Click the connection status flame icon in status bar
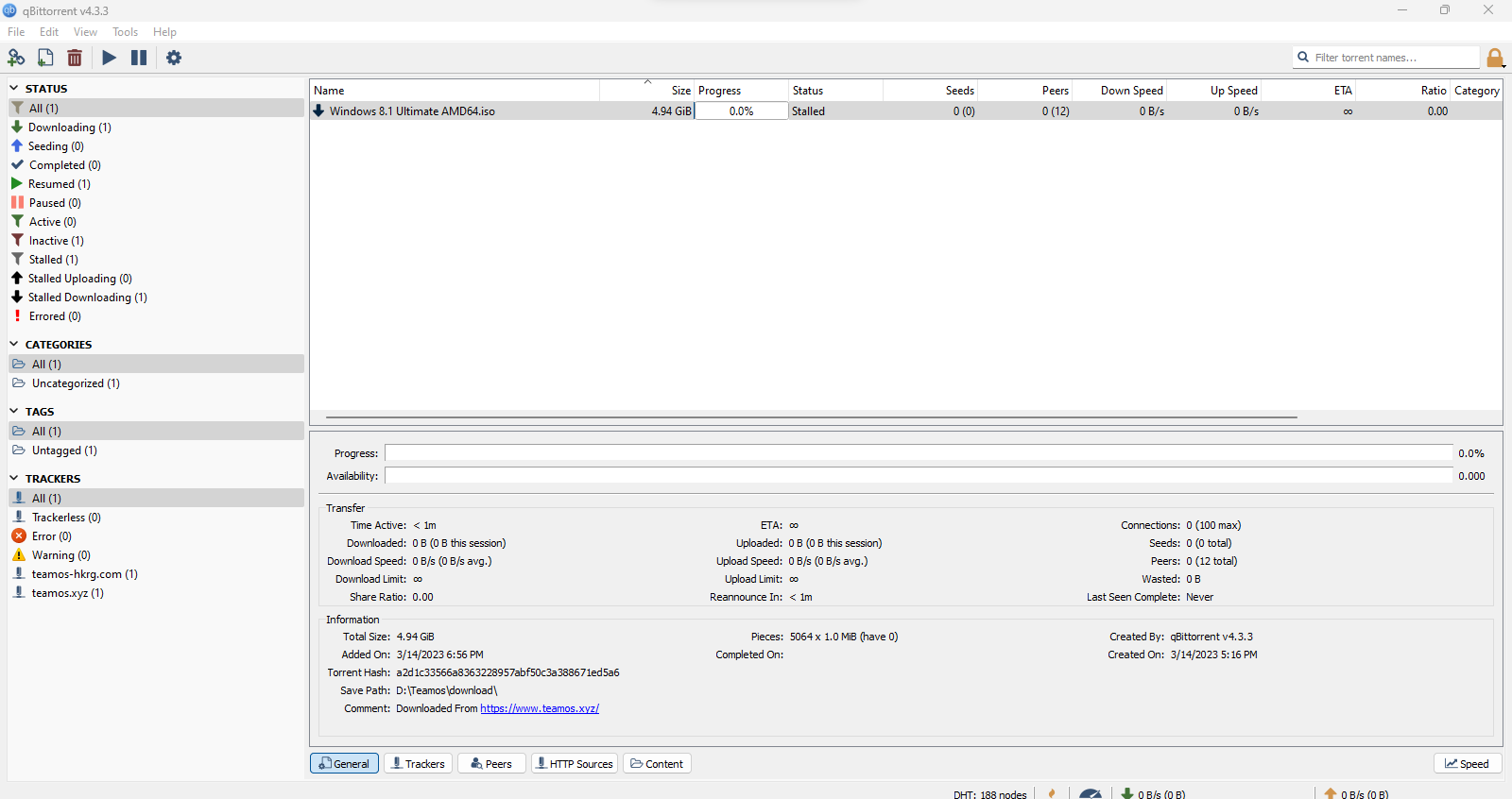This screenshot has height=799, width=1512. pos(1052,793)
